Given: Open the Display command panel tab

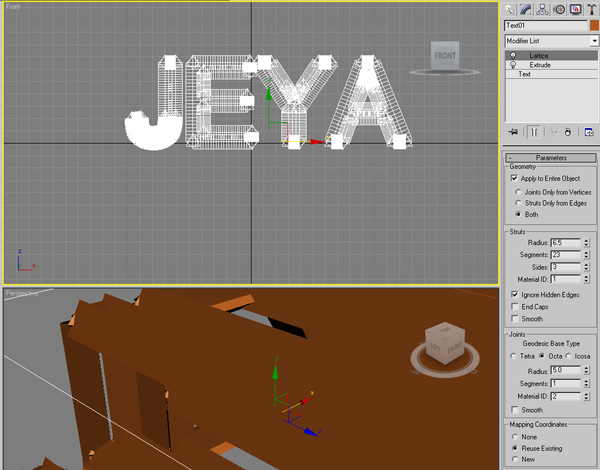Looking at the screenshot, I should pyautogui.click(x=576, y=9).
